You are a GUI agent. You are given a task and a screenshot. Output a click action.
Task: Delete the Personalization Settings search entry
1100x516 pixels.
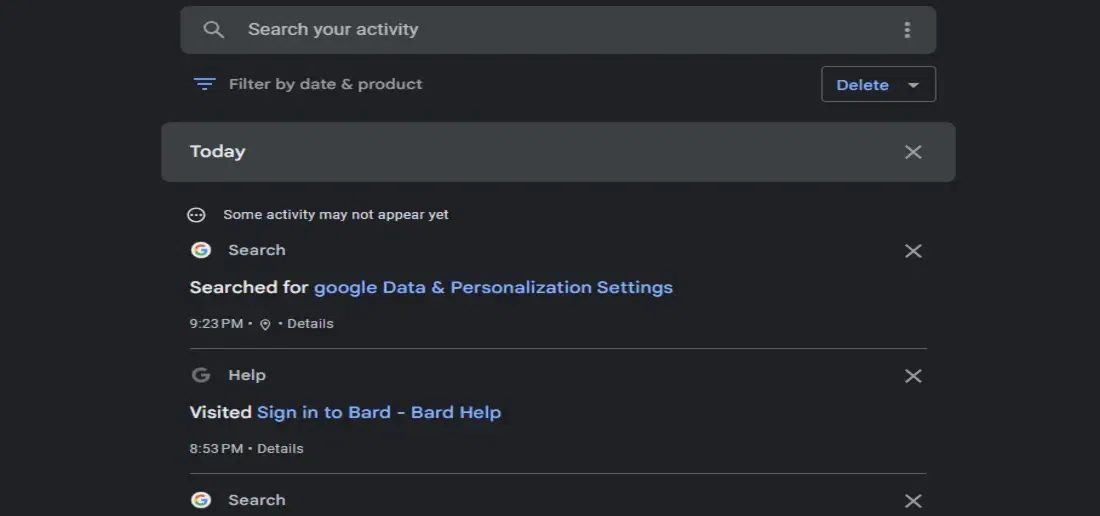click(913, 251)
